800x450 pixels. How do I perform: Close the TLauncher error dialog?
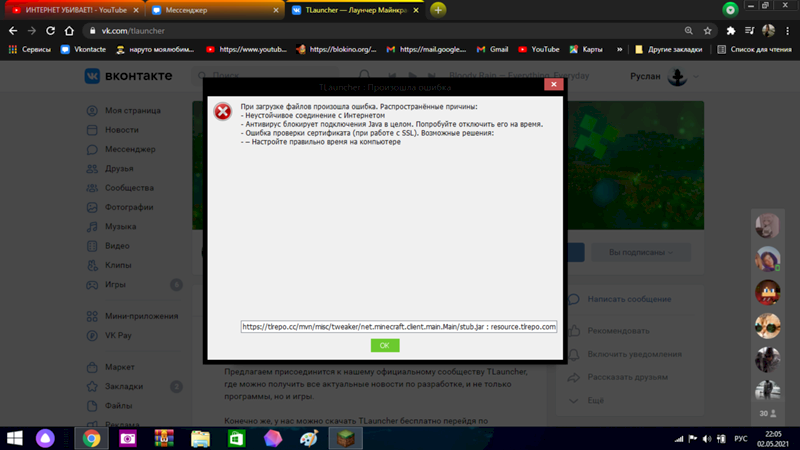[x=553, y=85]
